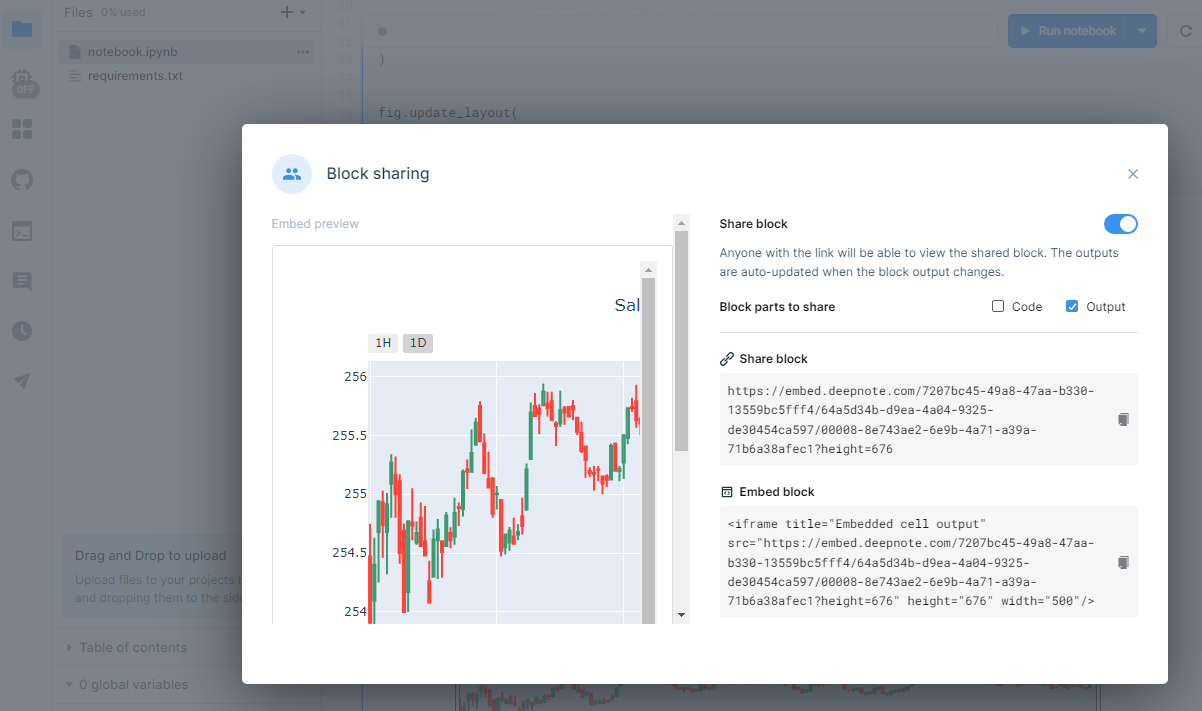Click the inner chart scrollbar up arrow
This screenshot has width=1202, height=711.
648,270
